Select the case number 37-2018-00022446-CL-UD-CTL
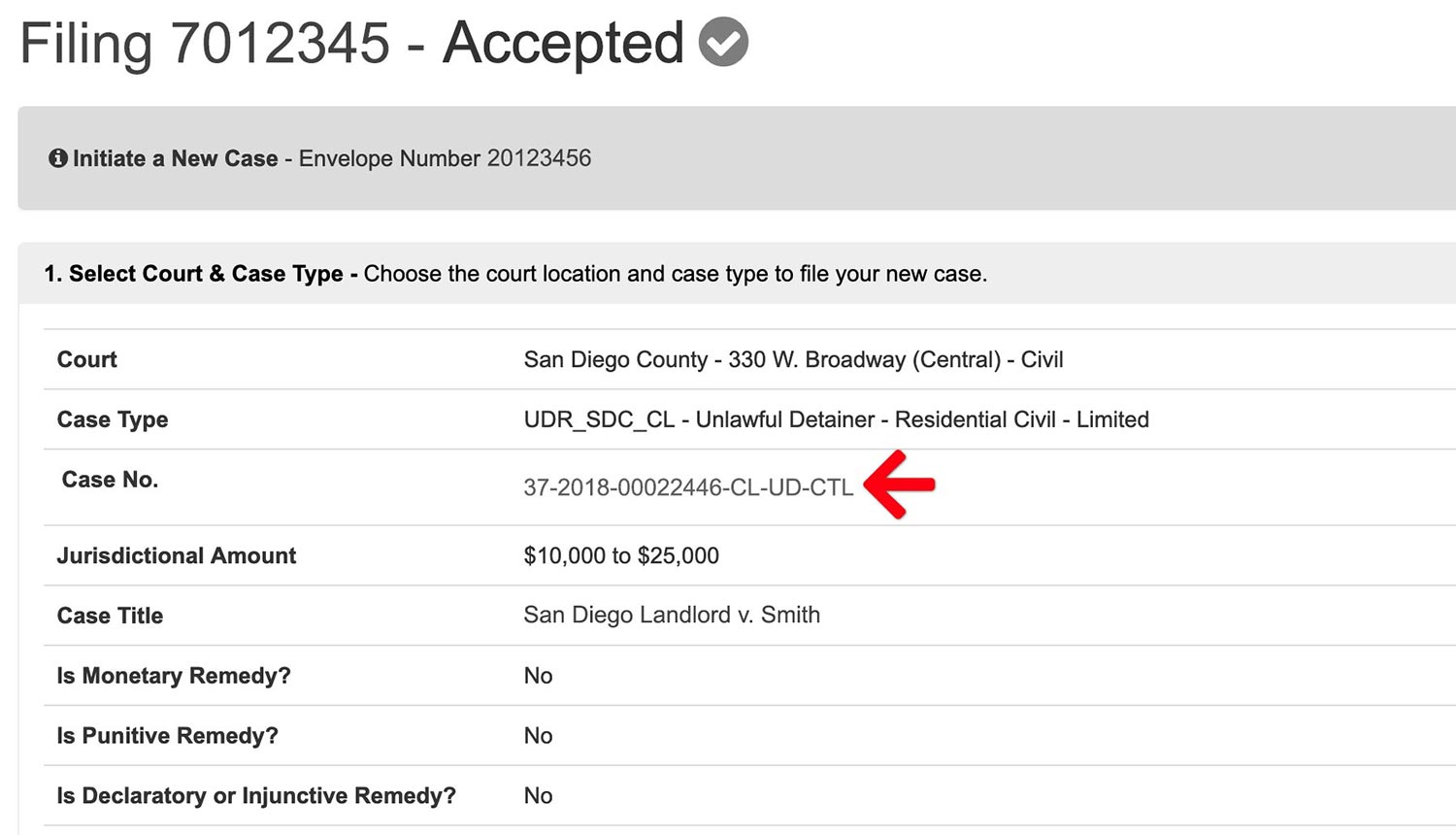 pyautogui.click(x=688, y=487)
